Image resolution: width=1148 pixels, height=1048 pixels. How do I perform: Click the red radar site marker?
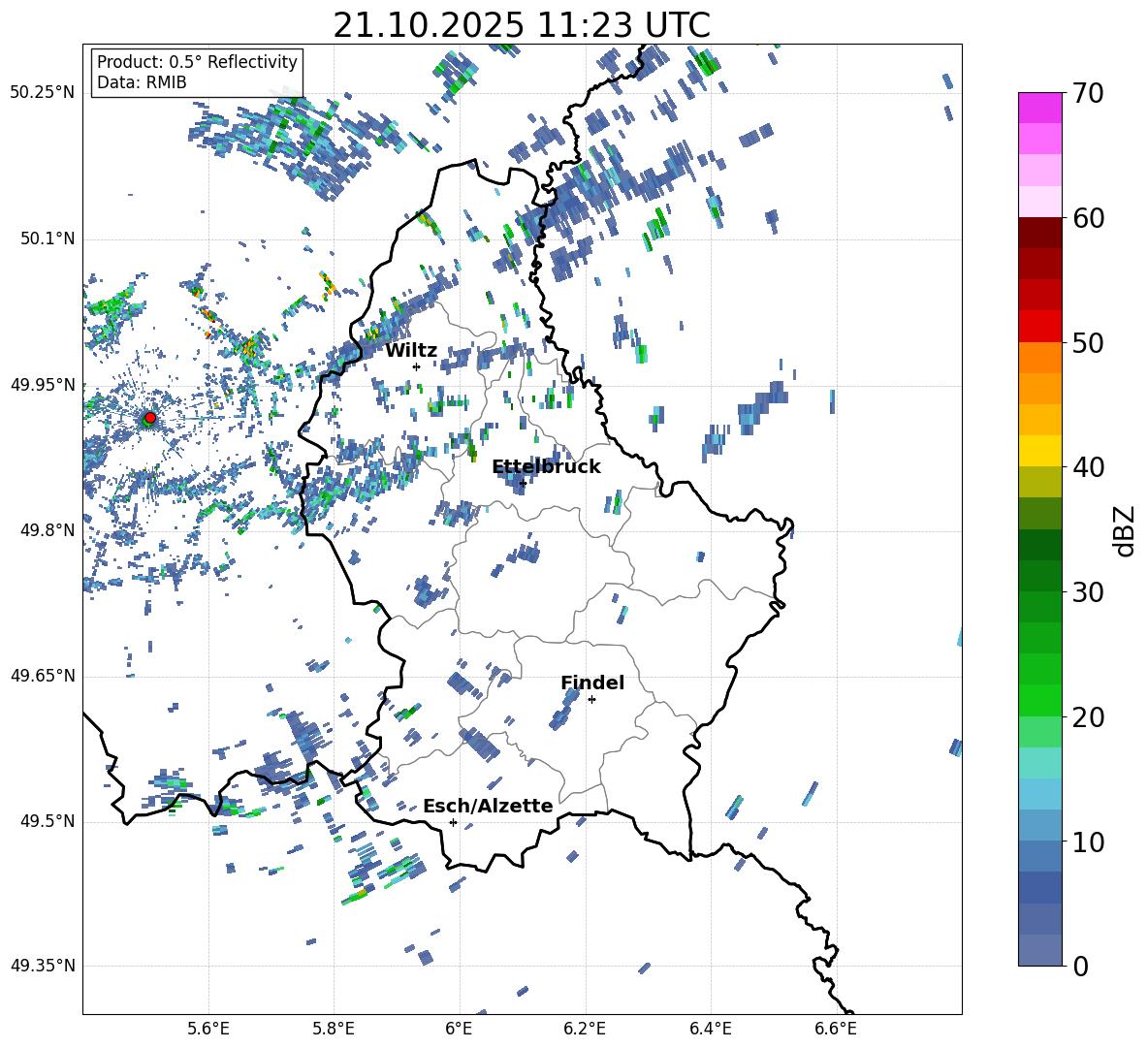click(x=149, y=418)
